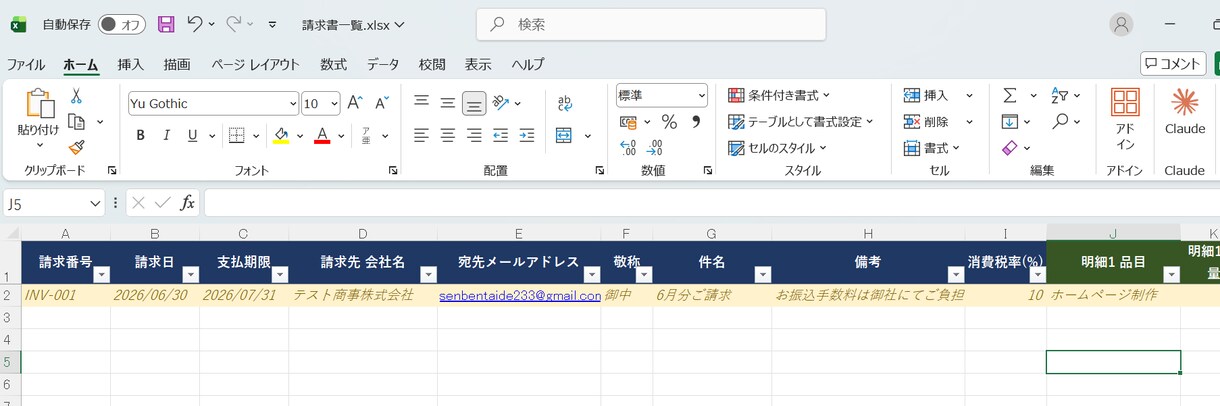Image resolution: width=1220 pixels, height=406 pixels.
Task: Click the percent style icon
Action: coord(669,122)
